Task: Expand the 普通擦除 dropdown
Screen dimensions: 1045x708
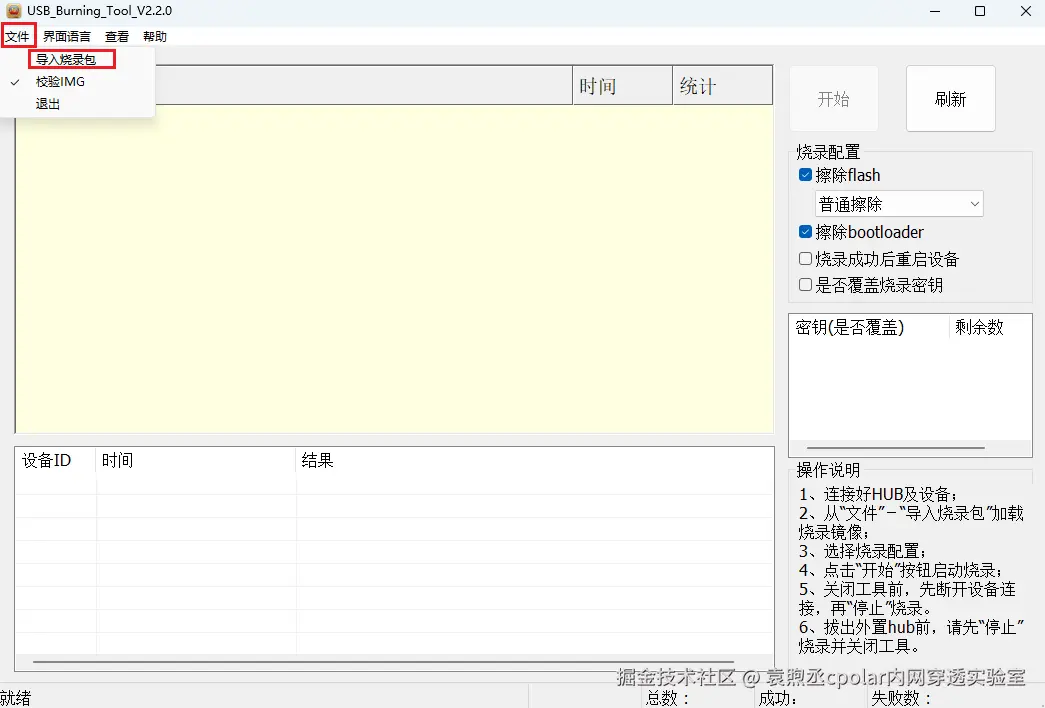Action: [x=899, y=204]
